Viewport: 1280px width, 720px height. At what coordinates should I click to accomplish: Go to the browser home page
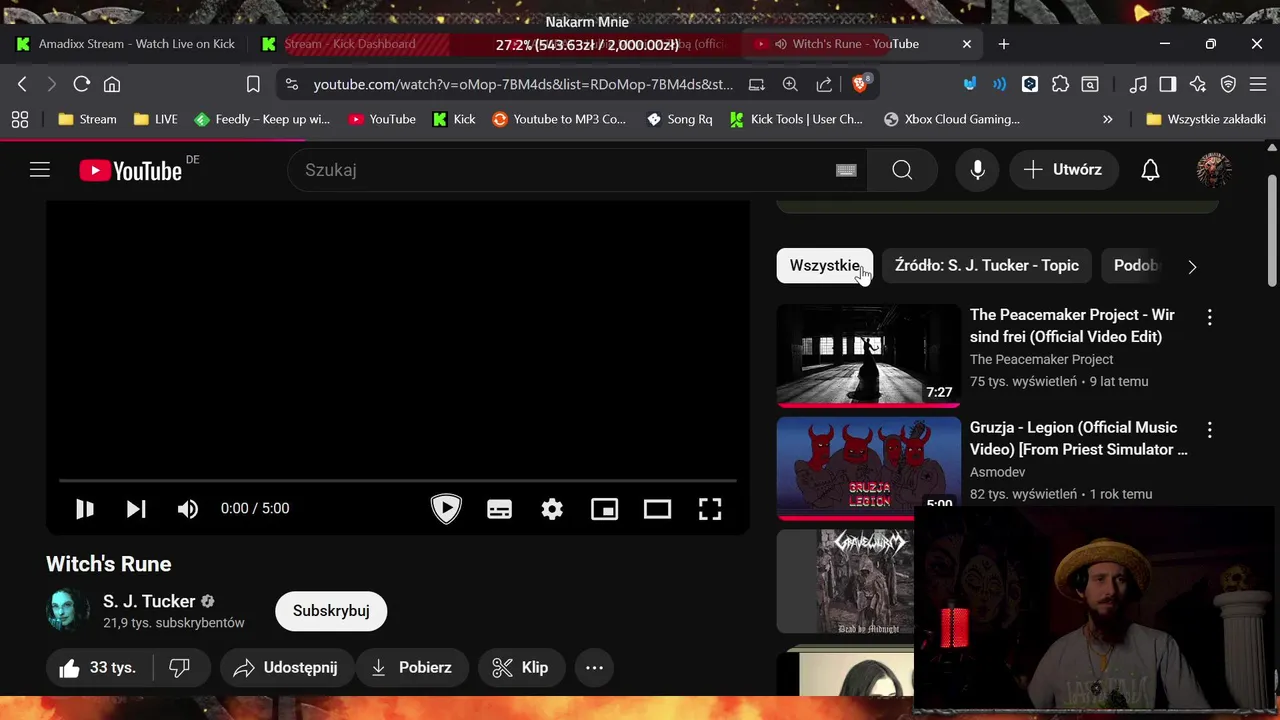pos(112,85)
